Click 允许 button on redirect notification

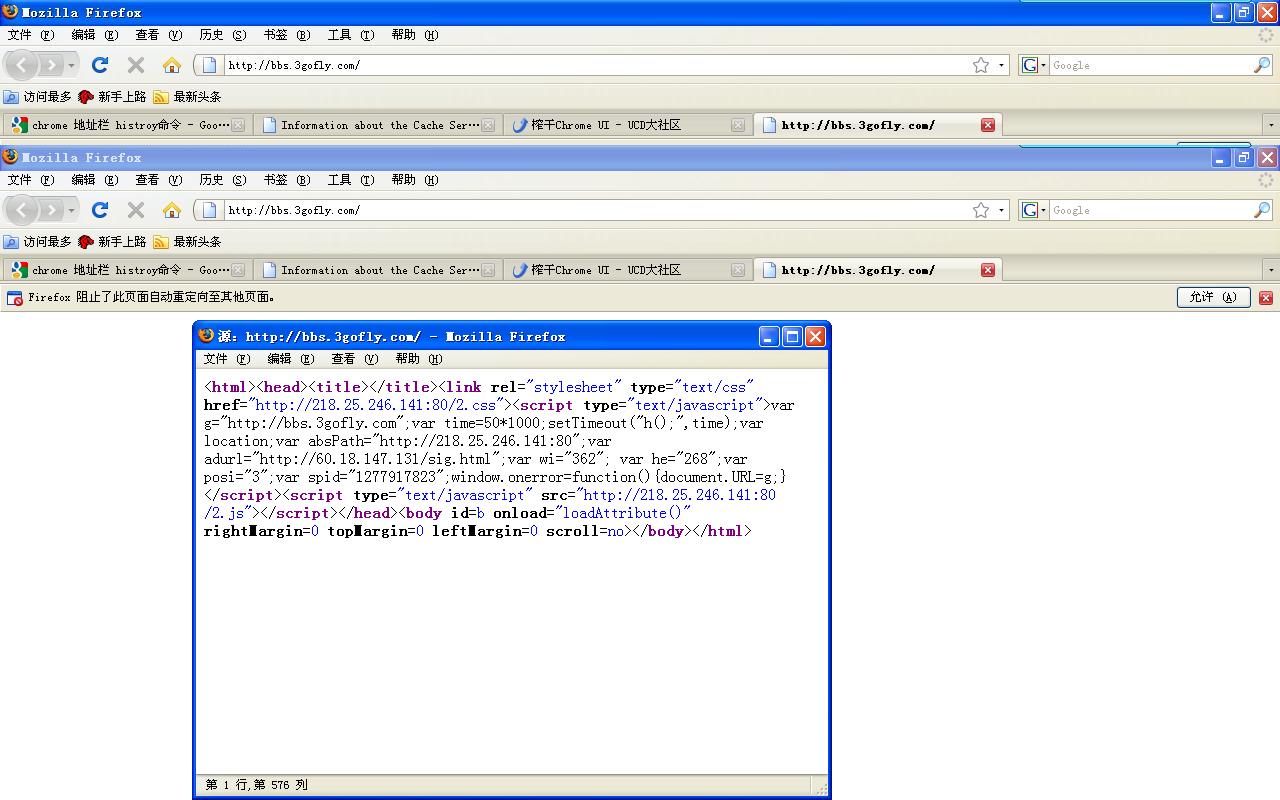[x=1213, y=297]
